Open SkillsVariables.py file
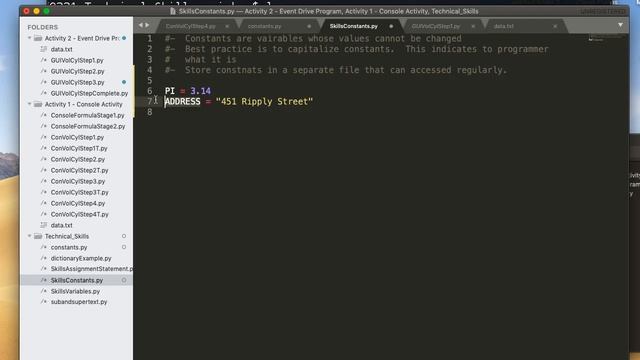This screenshot has width=640, height=360. click(x=75, y=291)
